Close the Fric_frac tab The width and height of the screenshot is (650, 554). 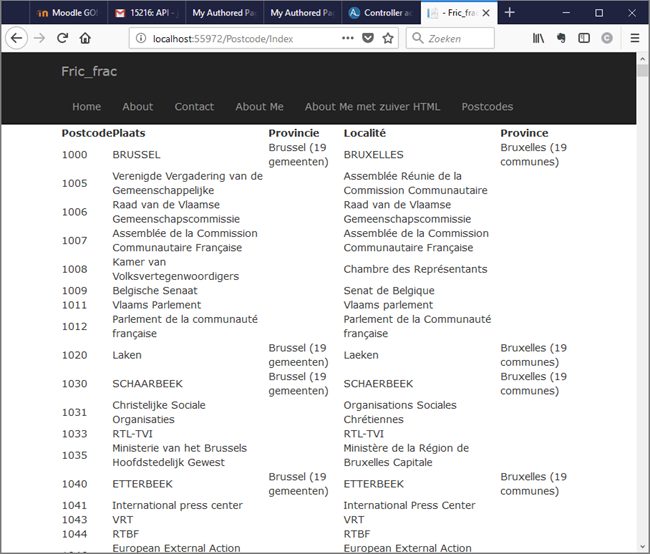(485, 13)
